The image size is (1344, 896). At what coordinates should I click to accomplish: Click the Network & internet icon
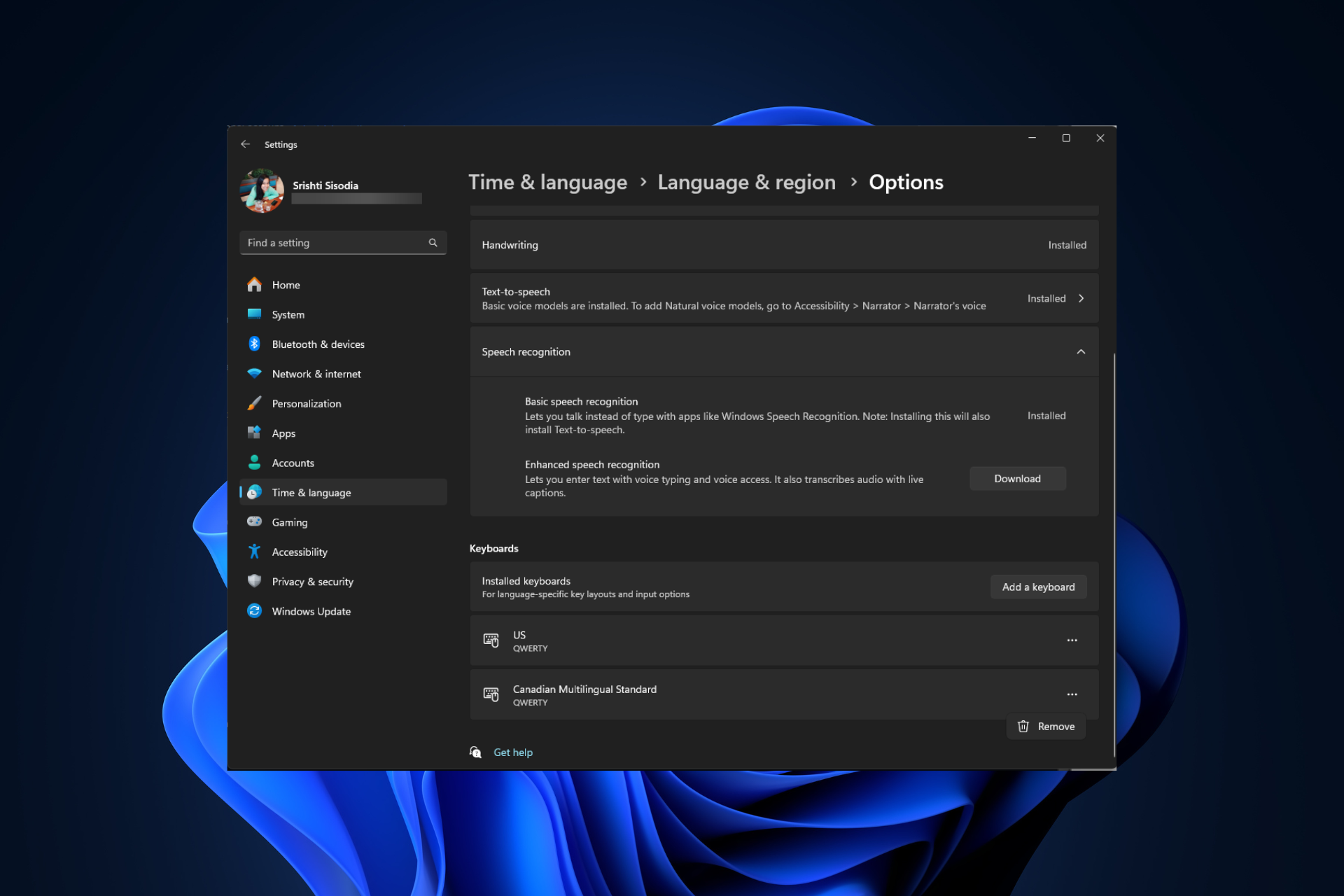click(256, 373)
